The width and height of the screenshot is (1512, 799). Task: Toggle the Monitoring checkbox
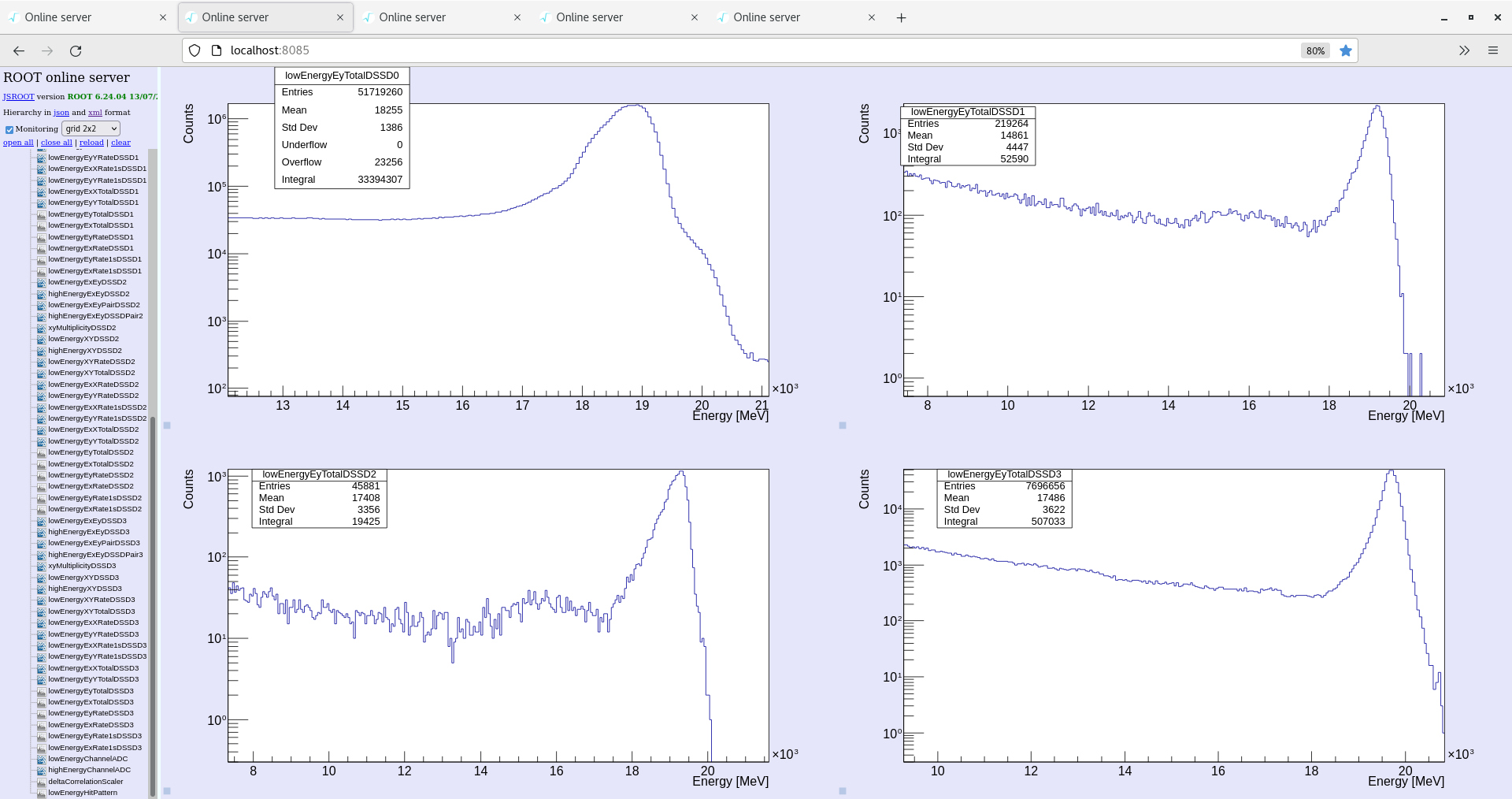[9, 129]
